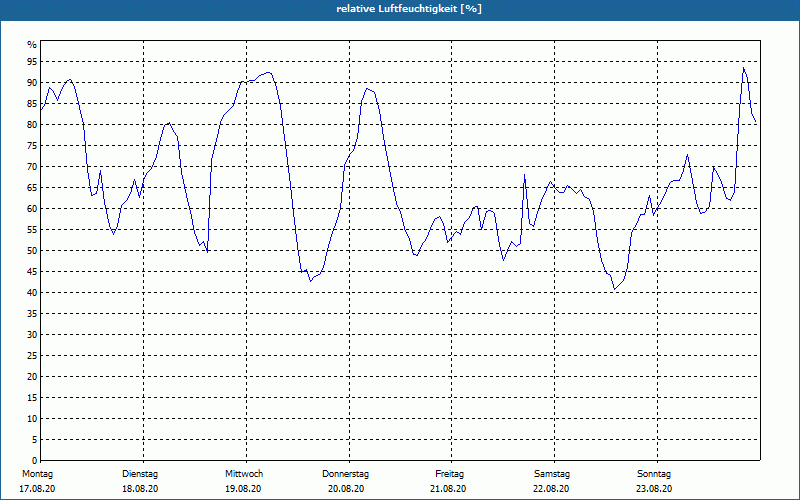Click the y-axis value 60
800x500 pixels.
point(32,209)
